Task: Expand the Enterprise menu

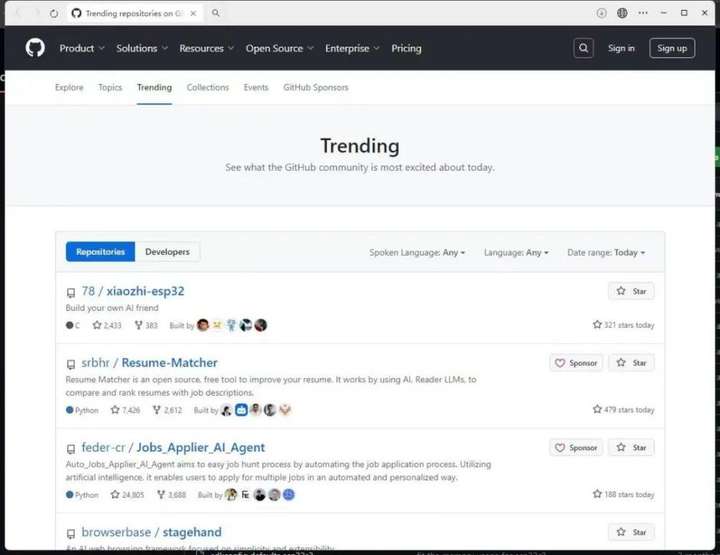Action: (352, 48)
